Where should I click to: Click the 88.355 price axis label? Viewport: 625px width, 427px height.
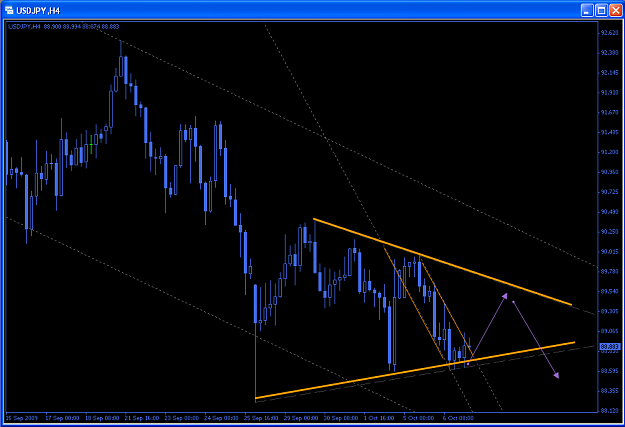click(x=610, y=390)
